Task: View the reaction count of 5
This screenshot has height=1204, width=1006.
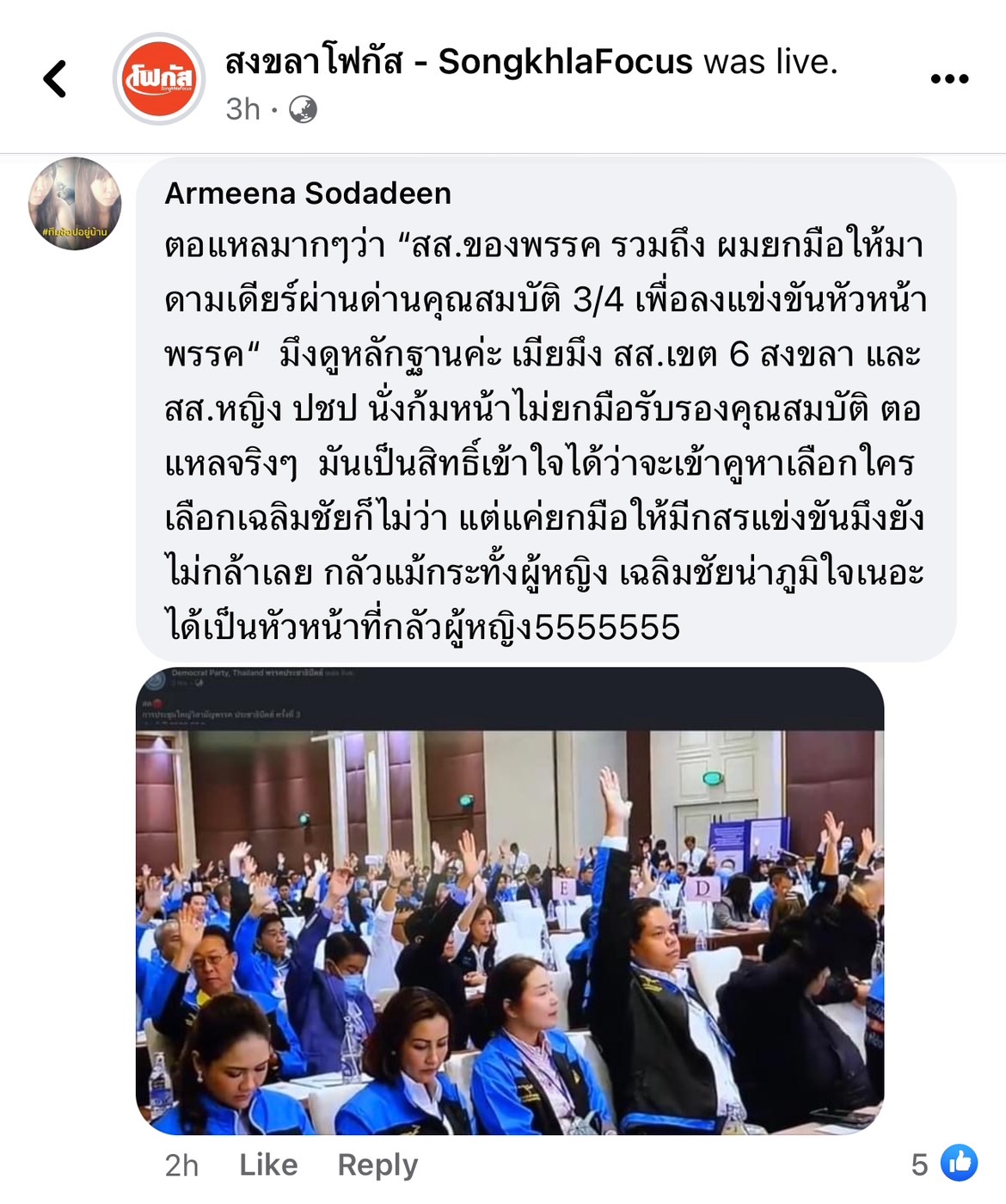Action: coord(919,1164)
